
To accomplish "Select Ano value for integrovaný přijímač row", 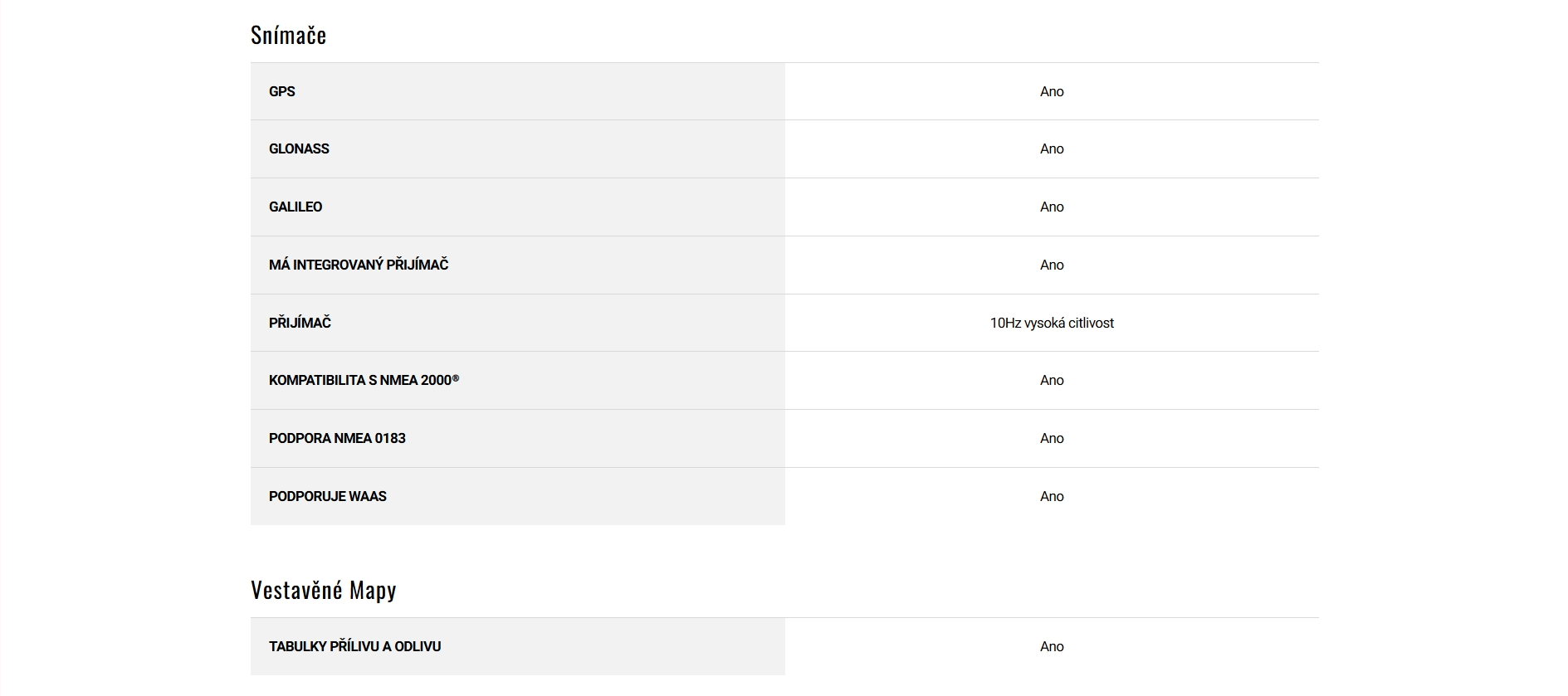I will click(1052, 265).
